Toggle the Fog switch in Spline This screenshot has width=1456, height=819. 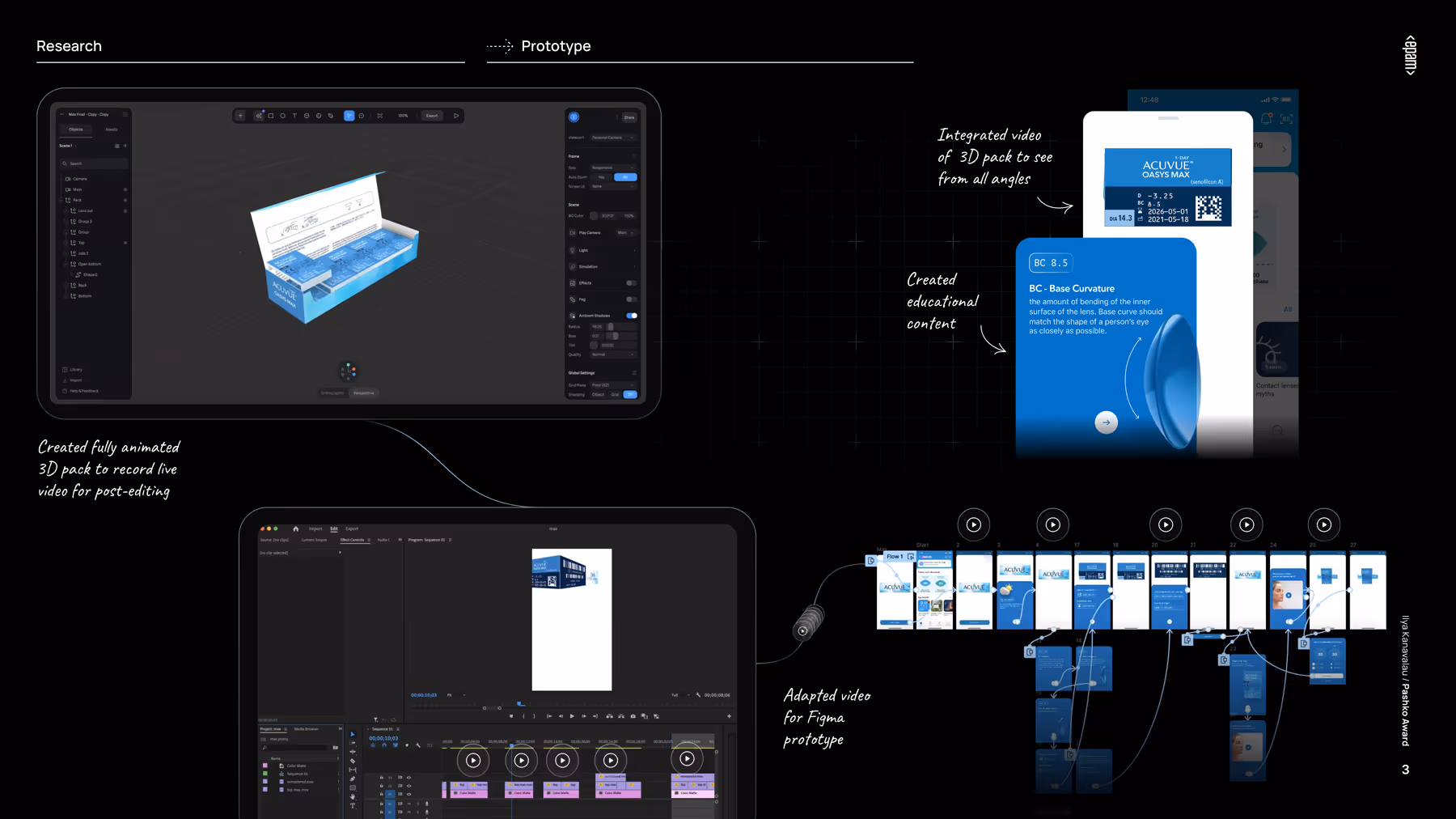click(632, 299)
